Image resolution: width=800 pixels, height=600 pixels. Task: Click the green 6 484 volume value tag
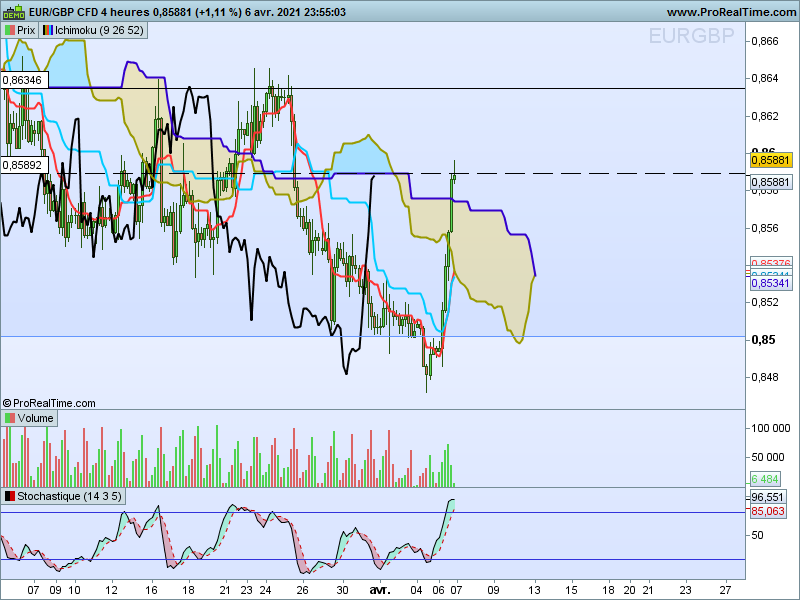click(x=765, y=480)
